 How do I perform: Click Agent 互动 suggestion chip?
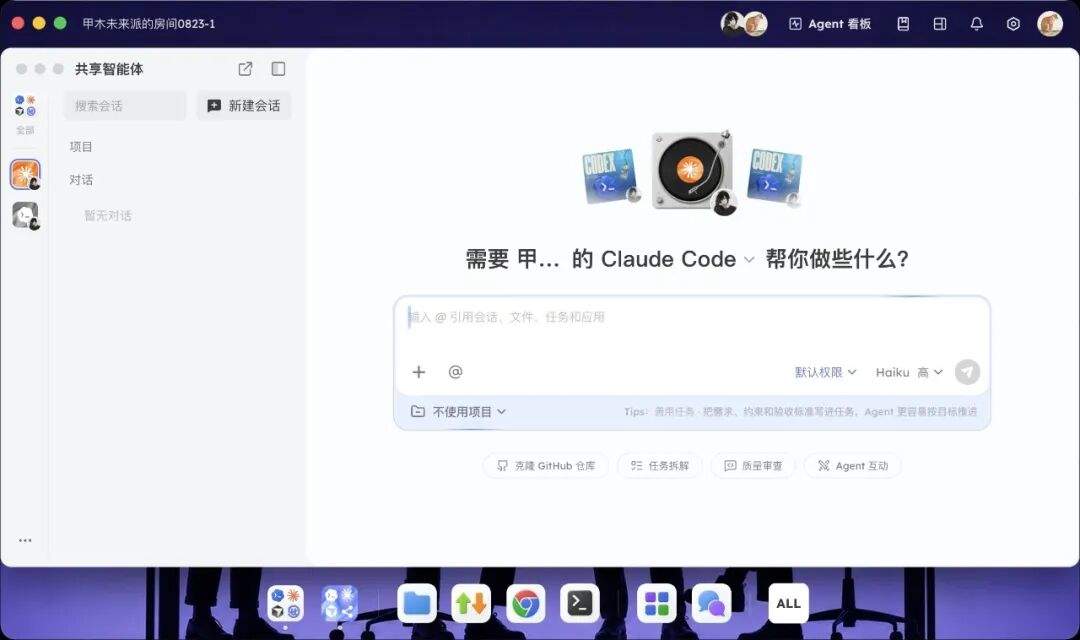[x=853, y=466]
